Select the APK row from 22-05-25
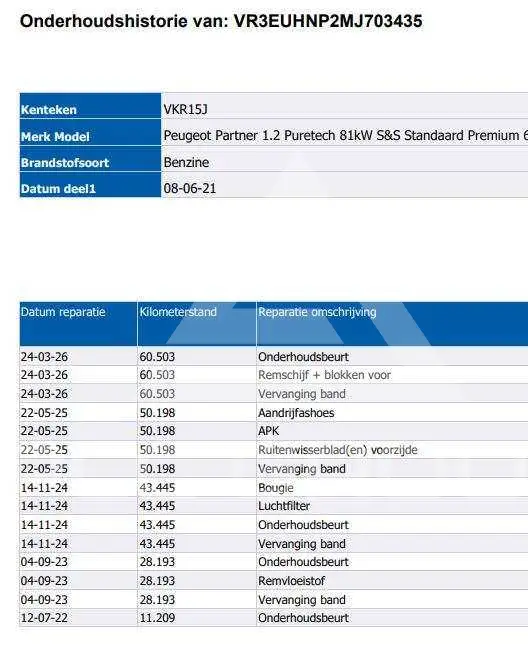Viewport: 528px width, 648px height. (x=274, y=431)
